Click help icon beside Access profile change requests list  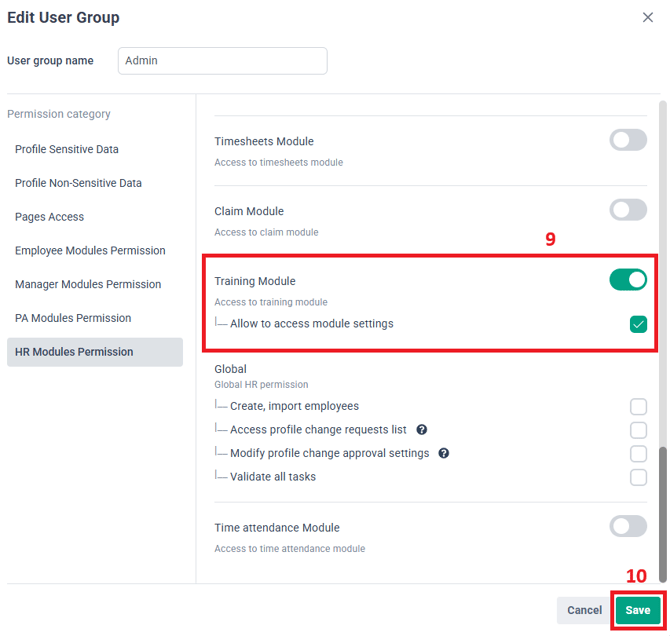pos(422,430)
